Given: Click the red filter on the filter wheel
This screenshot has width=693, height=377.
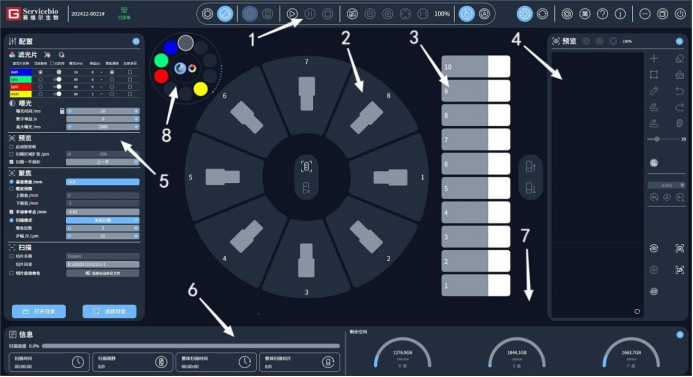Looking at the screenshot, I should click(x=161, y=76).
